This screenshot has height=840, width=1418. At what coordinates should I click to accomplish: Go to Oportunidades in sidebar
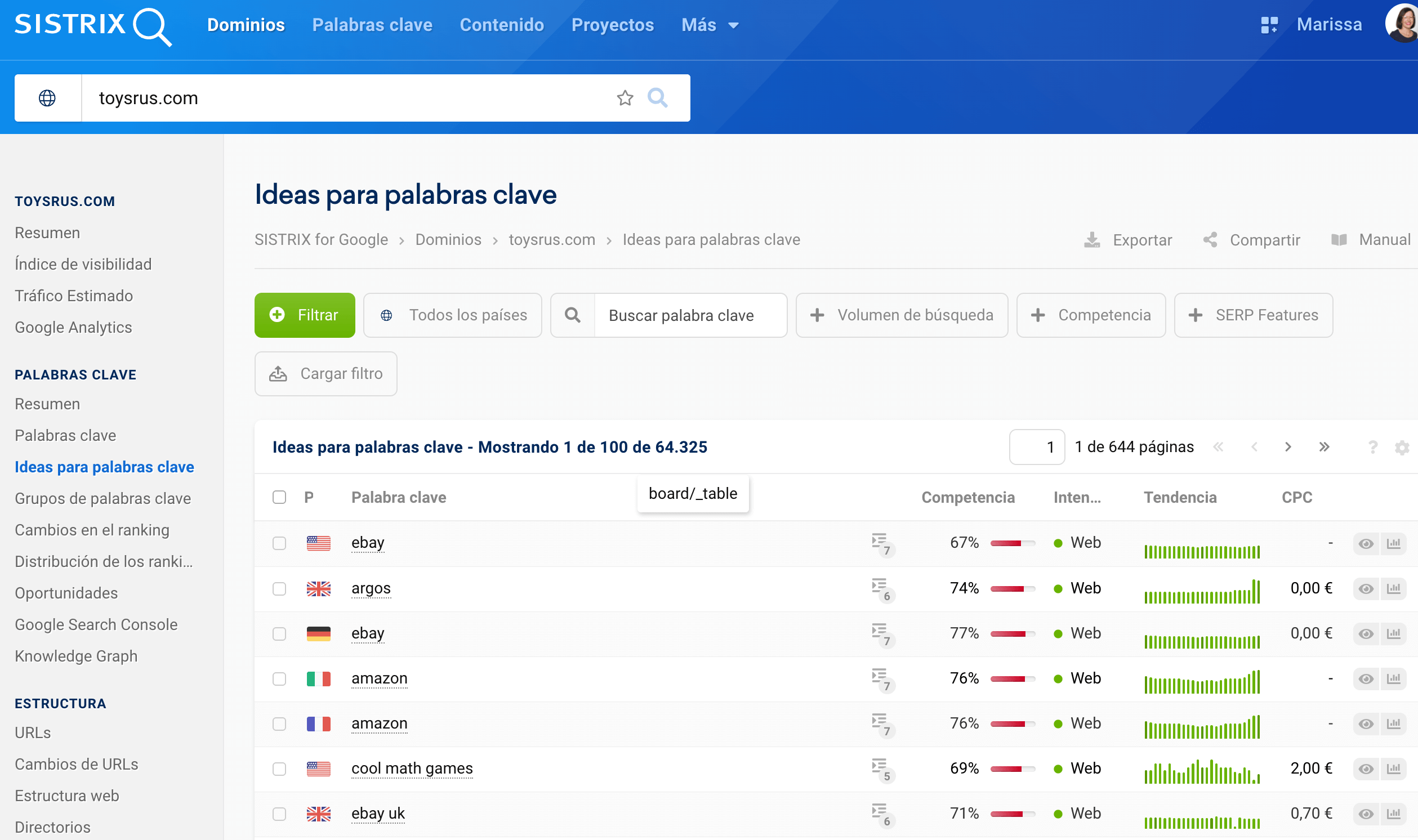coord(66,593)
